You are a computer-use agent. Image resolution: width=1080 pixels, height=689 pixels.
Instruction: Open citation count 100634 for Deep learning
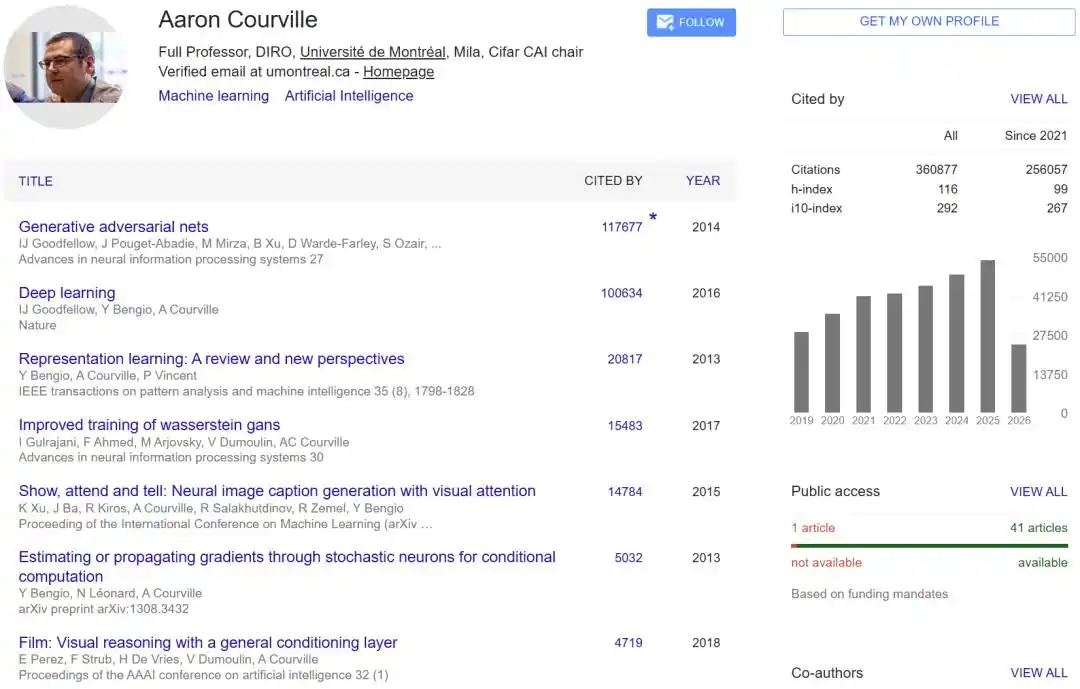pyautogui.click(x=621, y=293)
